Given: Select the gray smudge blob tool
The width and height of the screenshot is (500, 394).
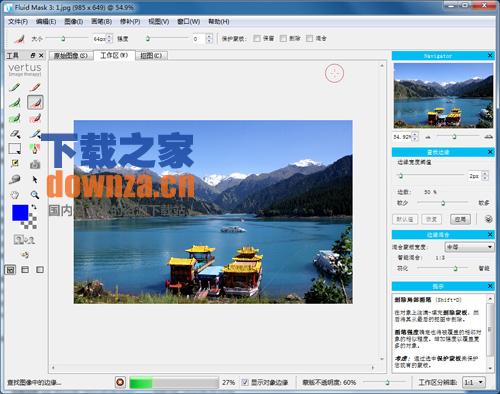Looking at the screenshot, I should click(x=14, y=179).
